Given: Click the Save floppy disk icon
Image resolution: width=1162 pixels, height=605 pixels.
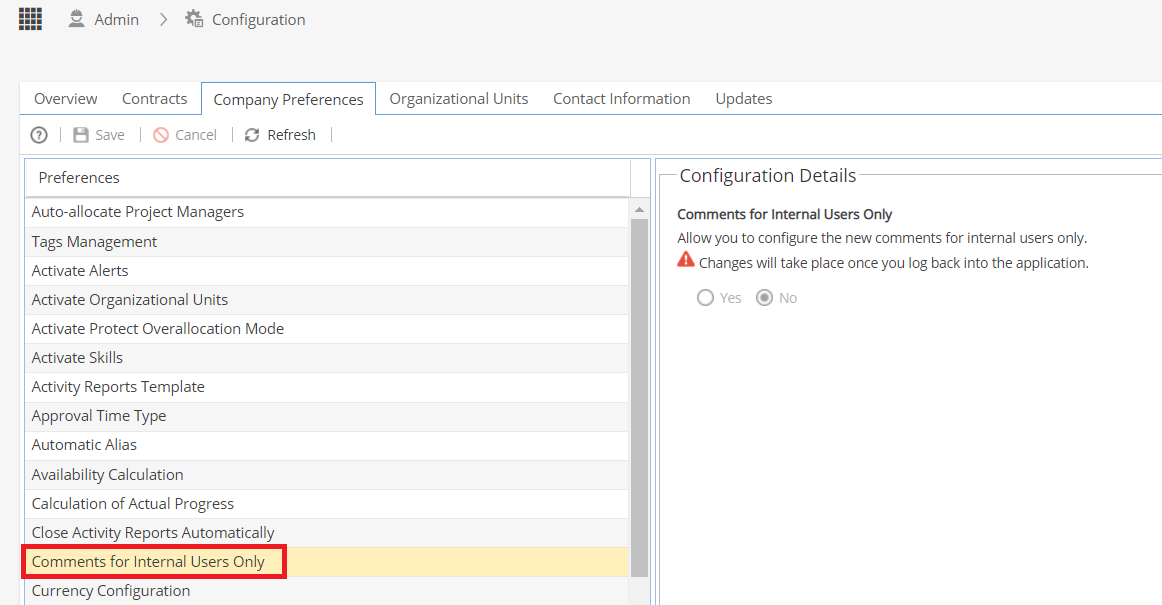Looking at the screenshot, I should click(x=81, y=135).
